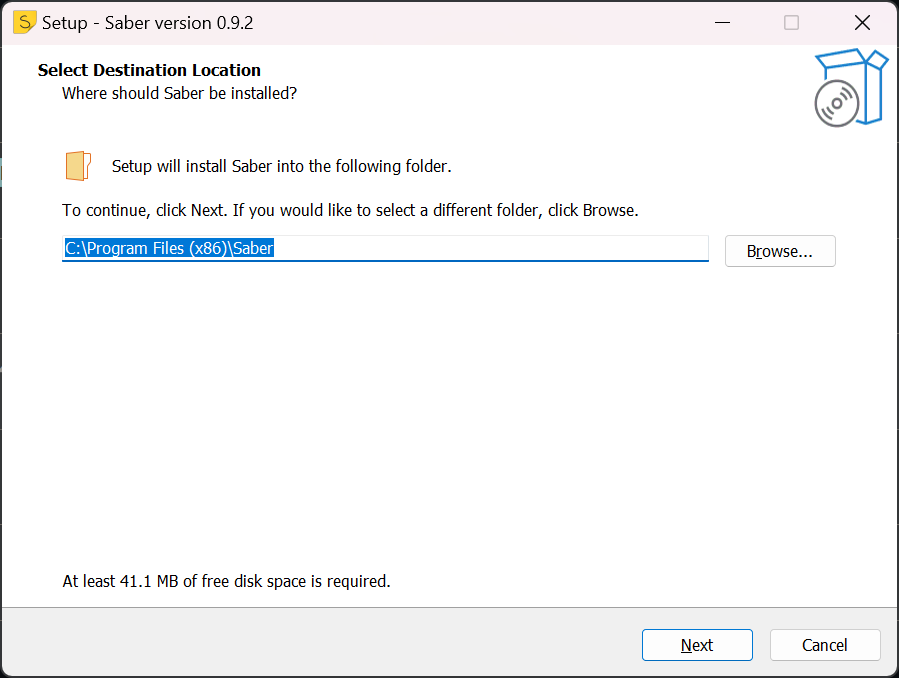Click the Select Destination Location heading
Viewport: 899px width, 678px height.
pos(148,70)
